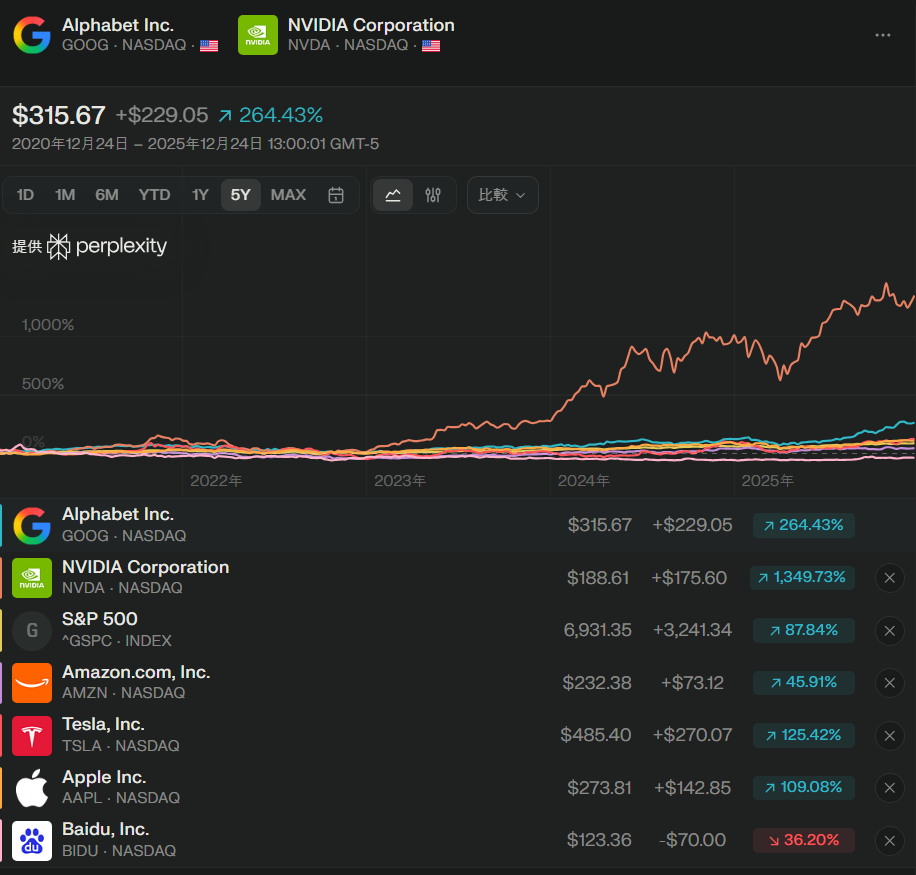Remove Baidu, Inc. from the comparison
916x875 pixels.
coord(889,841)
